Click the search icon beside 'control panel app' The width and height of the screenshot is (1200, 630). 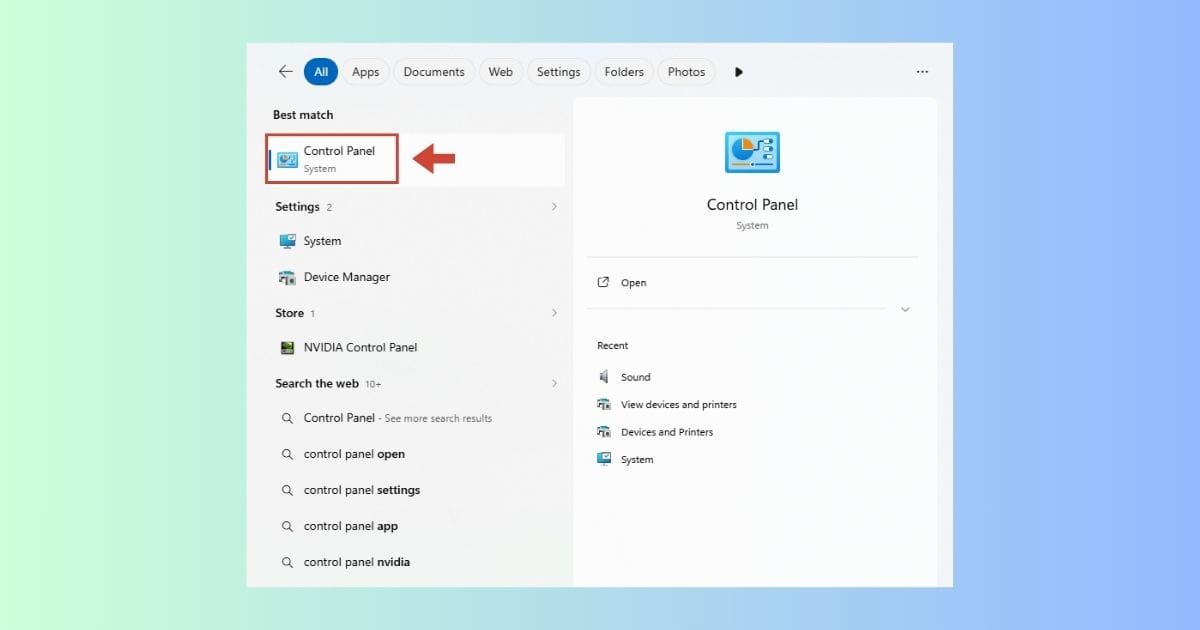pos(287,526)
